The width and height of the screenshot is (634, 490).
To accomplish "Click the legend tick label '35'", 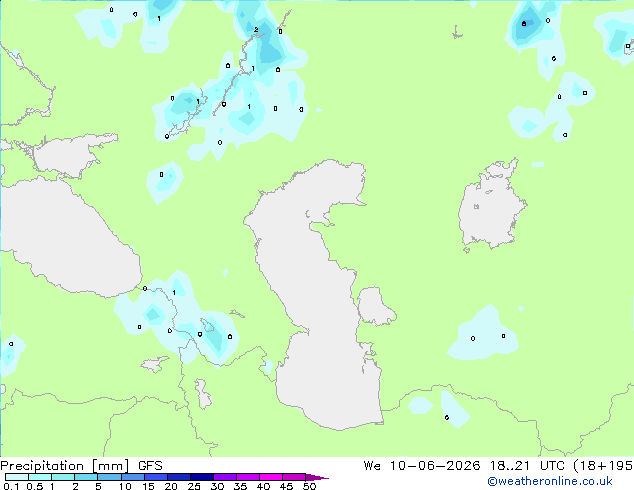I will click(240, 486).
